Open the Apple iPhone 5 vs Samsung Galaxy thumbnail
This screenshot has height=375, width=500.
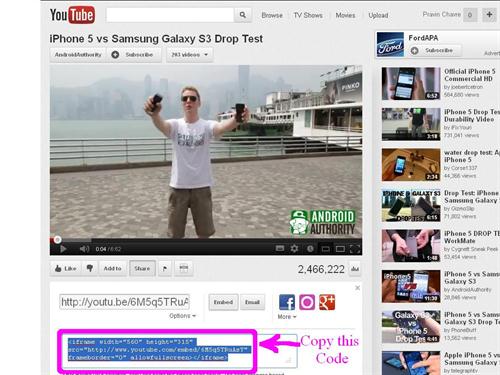pyautogui.click(x=411, y=363)
